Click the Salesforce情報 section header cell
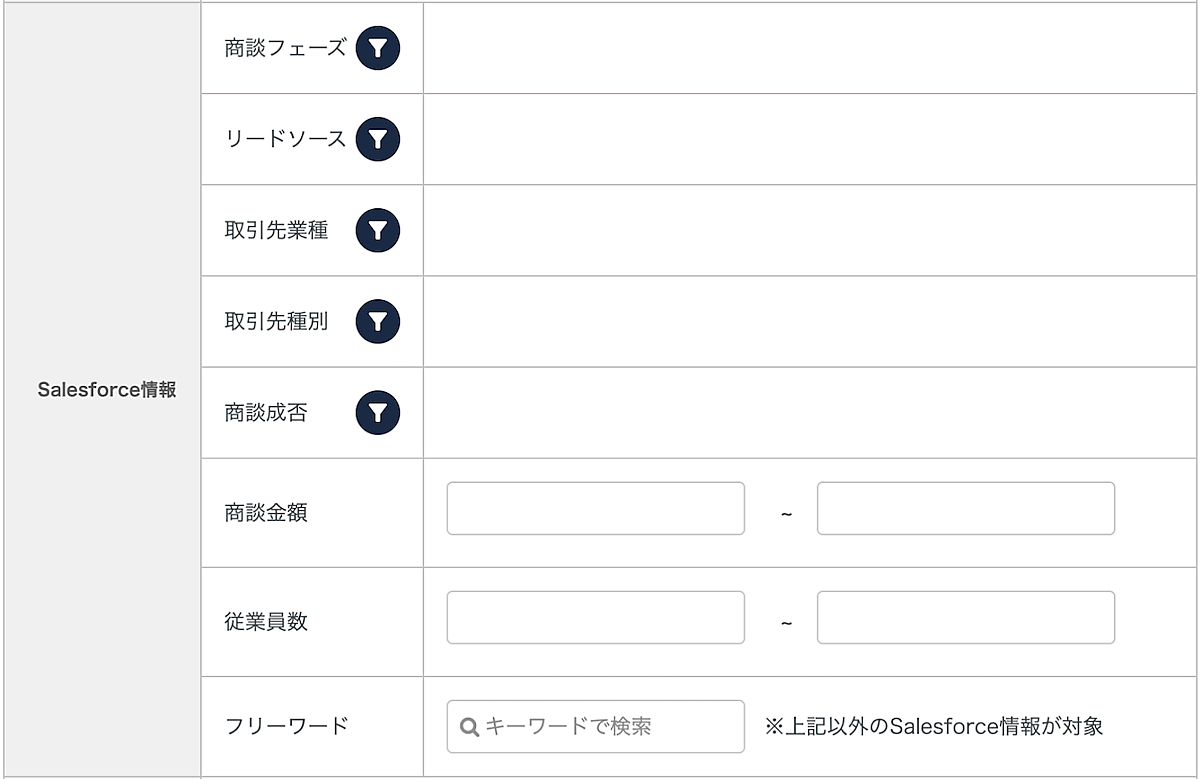 click(x=106, y=390)
